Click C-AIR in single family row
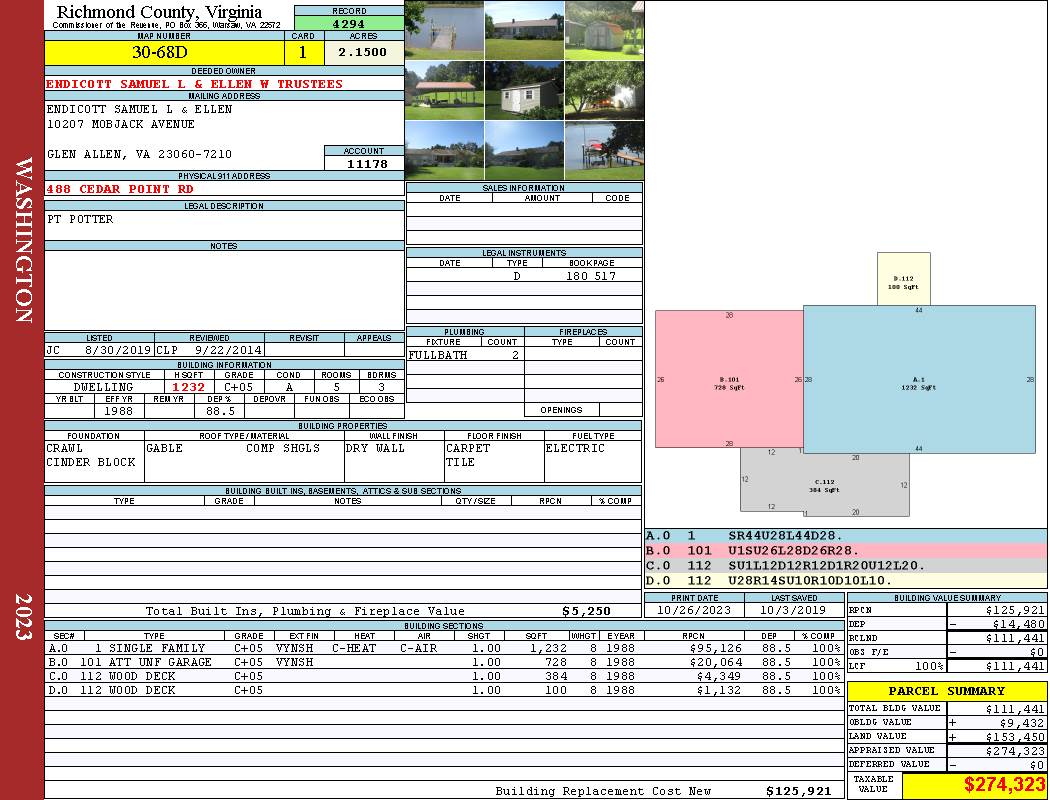This screenshot has height=800, width=1050. [419, 648]
